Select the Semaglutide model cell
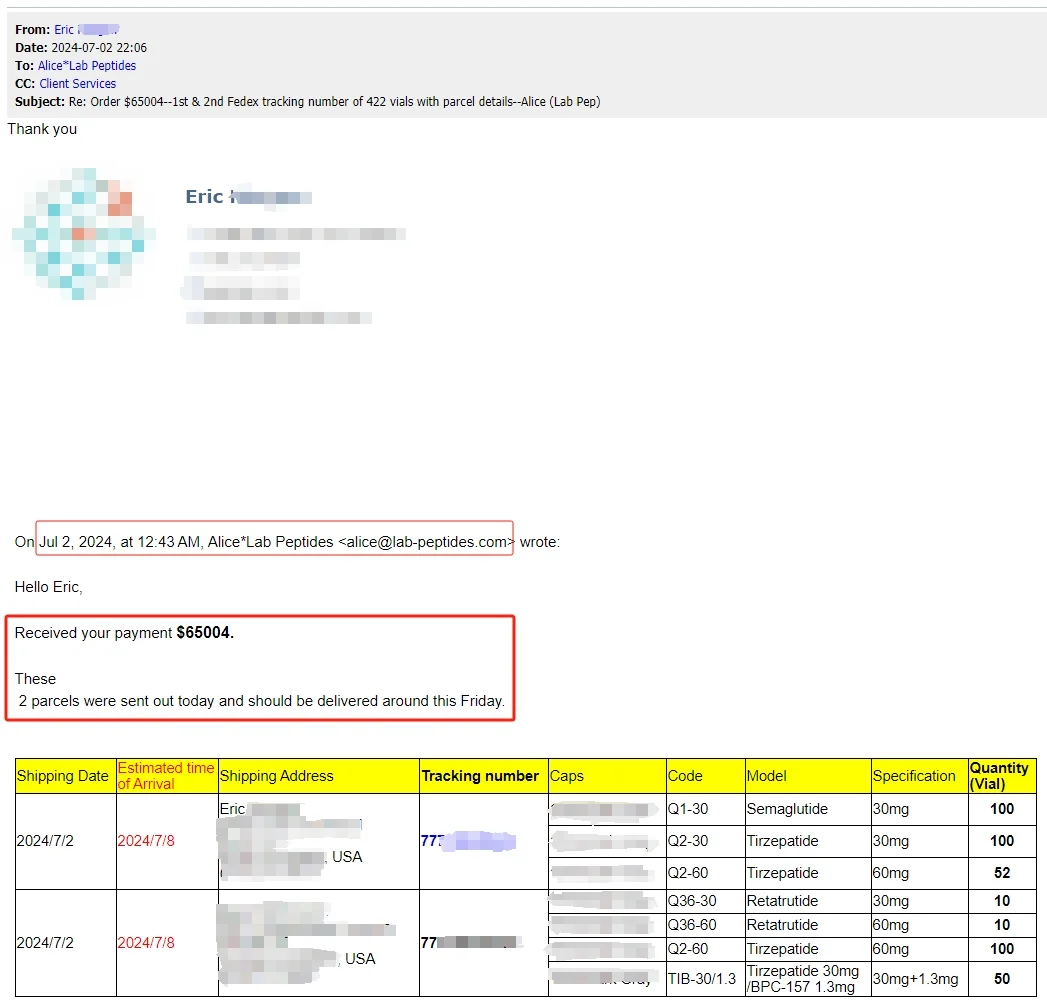The height and width of the screenshot is (1004, 1047). point(787,809)
